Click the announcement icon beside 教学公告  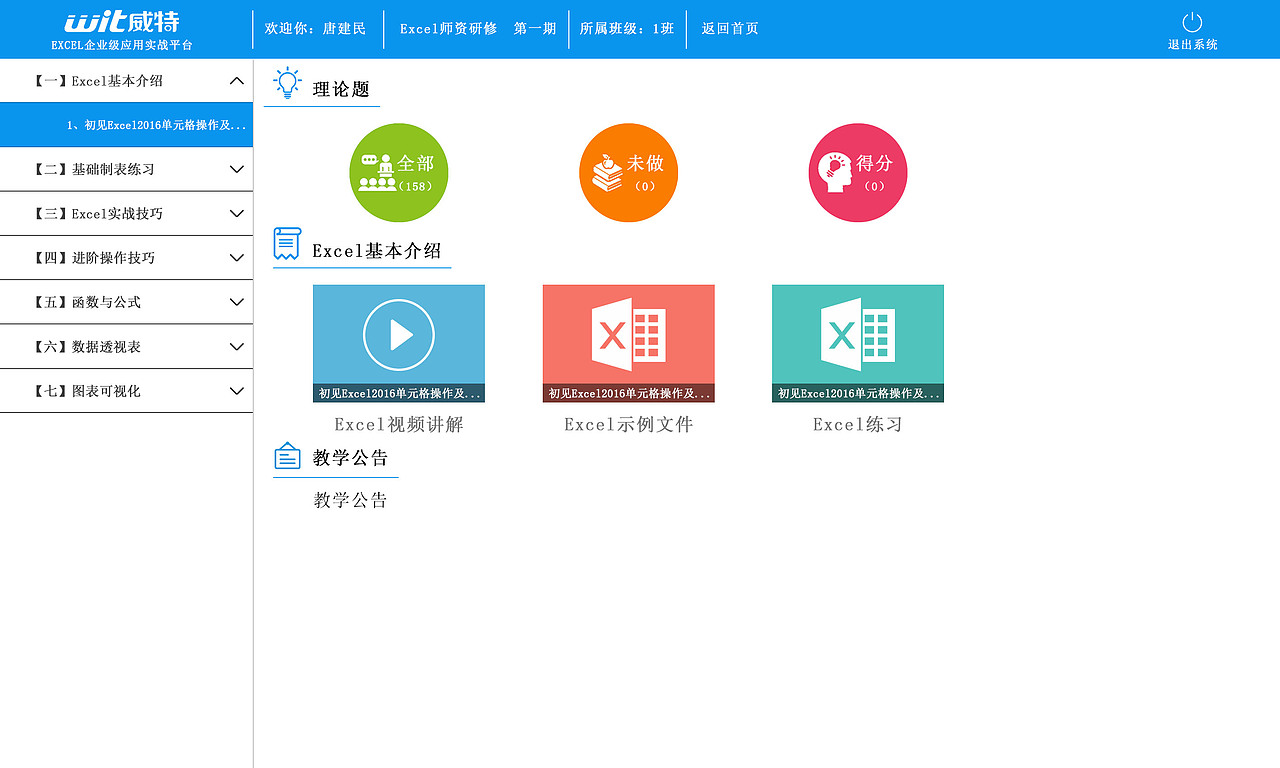point(287,455)
